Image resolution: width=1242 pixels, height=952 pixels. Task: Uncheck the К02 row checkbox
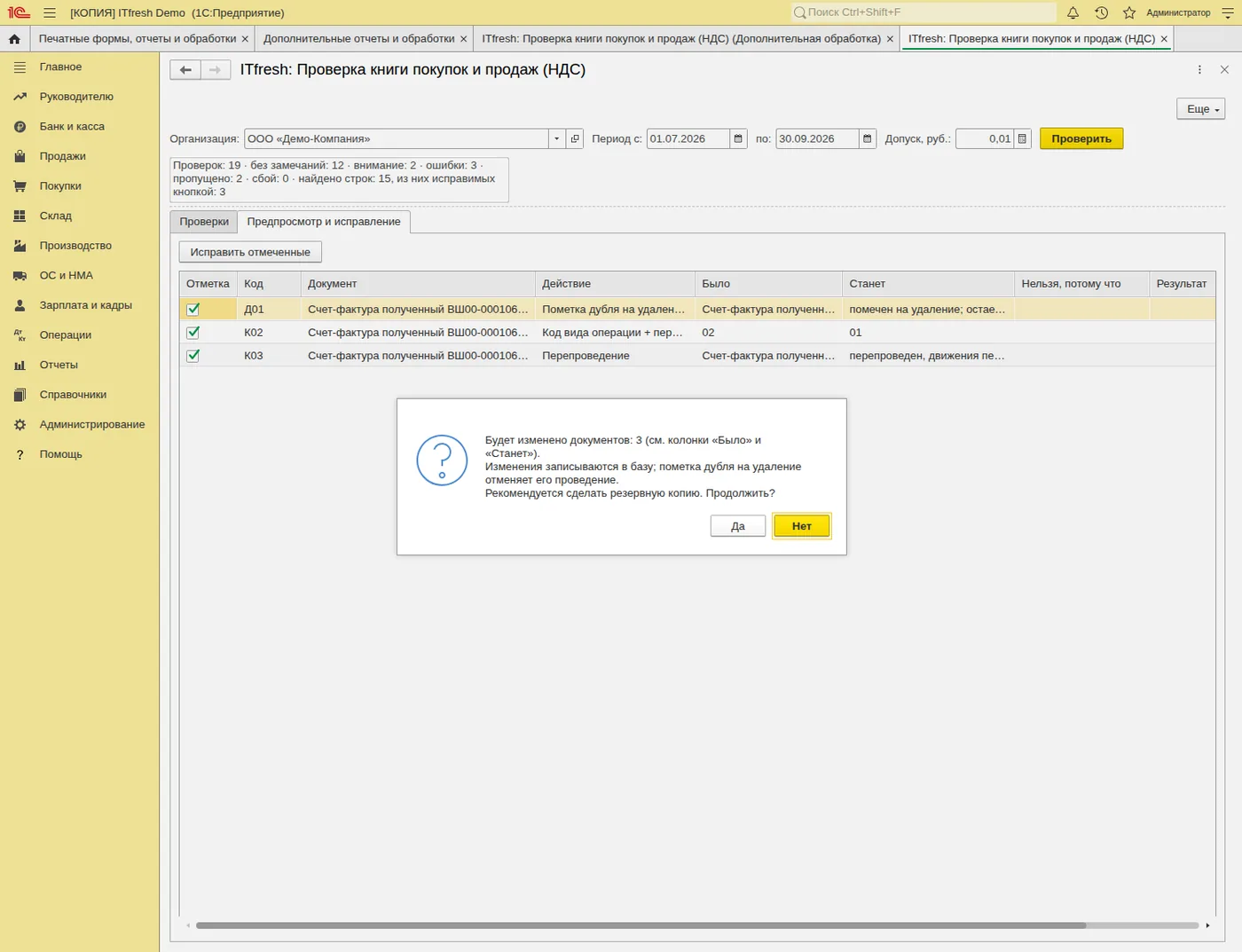(193, 333)
